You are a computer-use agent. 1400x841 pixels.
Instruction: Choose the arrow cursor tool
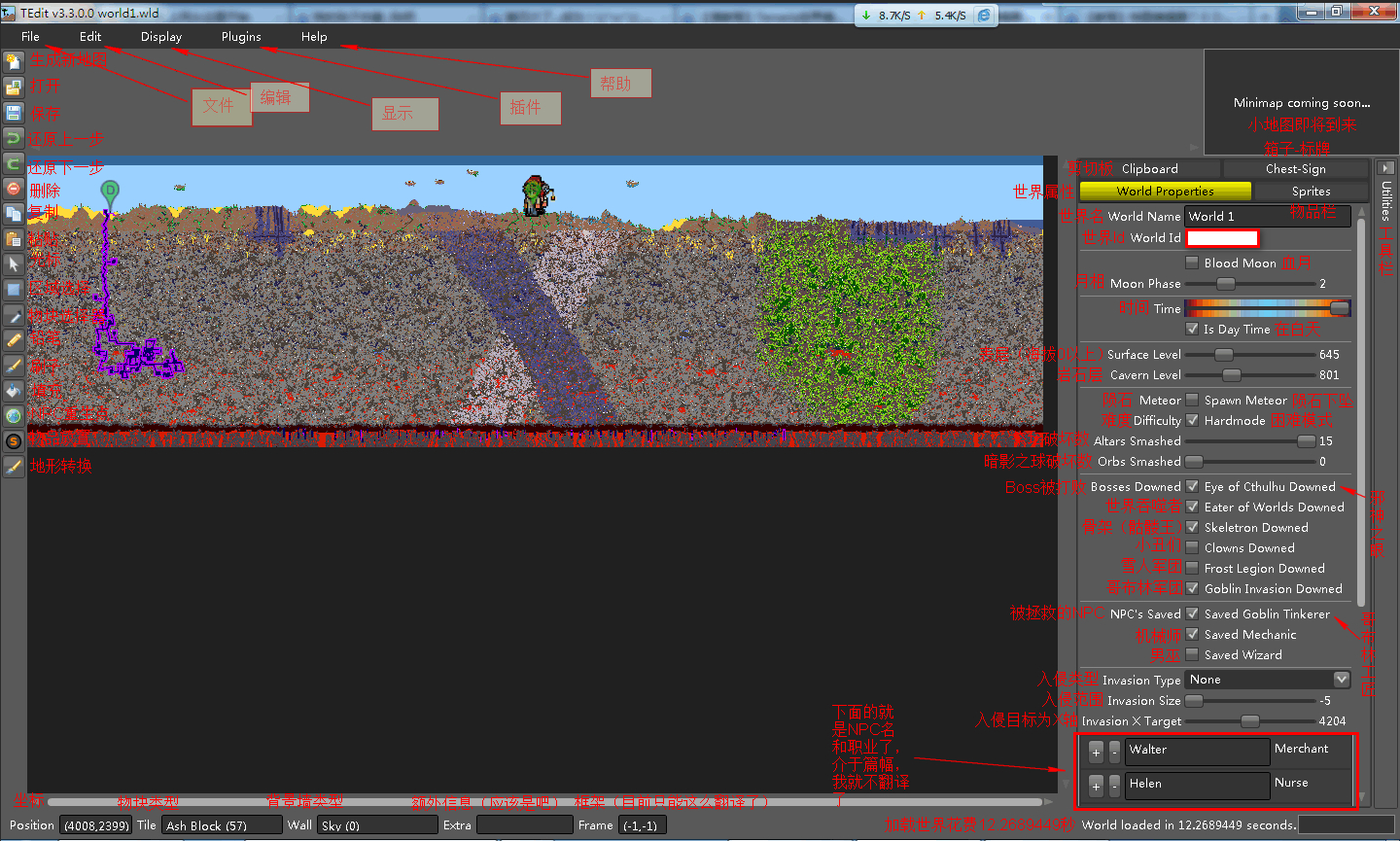[14, 264]
